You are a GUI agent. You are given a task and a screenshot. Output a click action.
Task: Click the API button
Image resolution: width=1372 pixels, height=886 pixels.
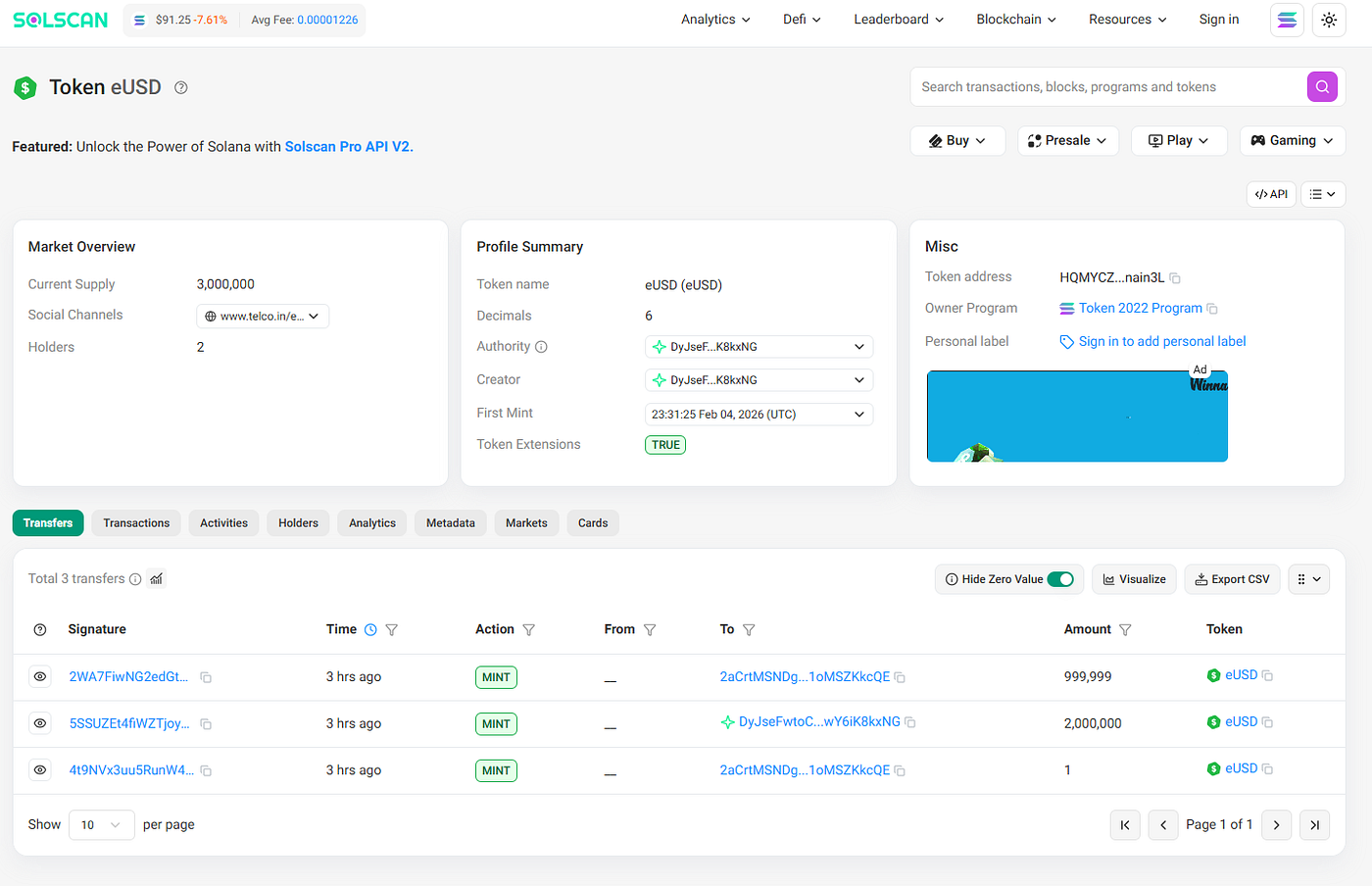click(x=1271, y=194)
